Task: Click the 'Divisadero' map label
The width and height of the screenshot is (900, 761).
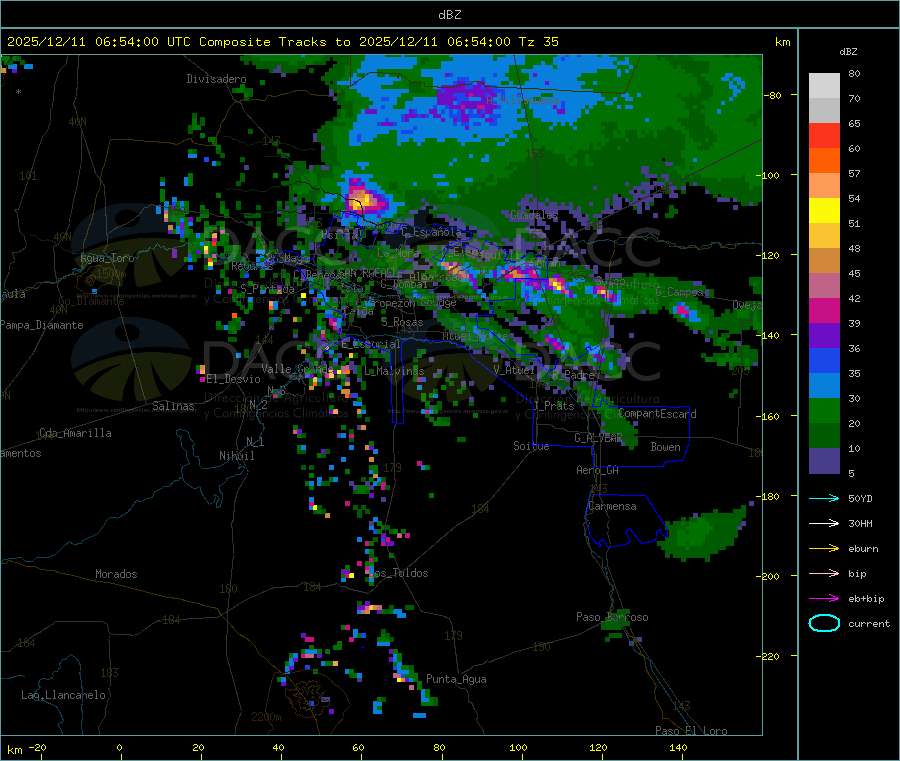Action: tap(216, 79)
